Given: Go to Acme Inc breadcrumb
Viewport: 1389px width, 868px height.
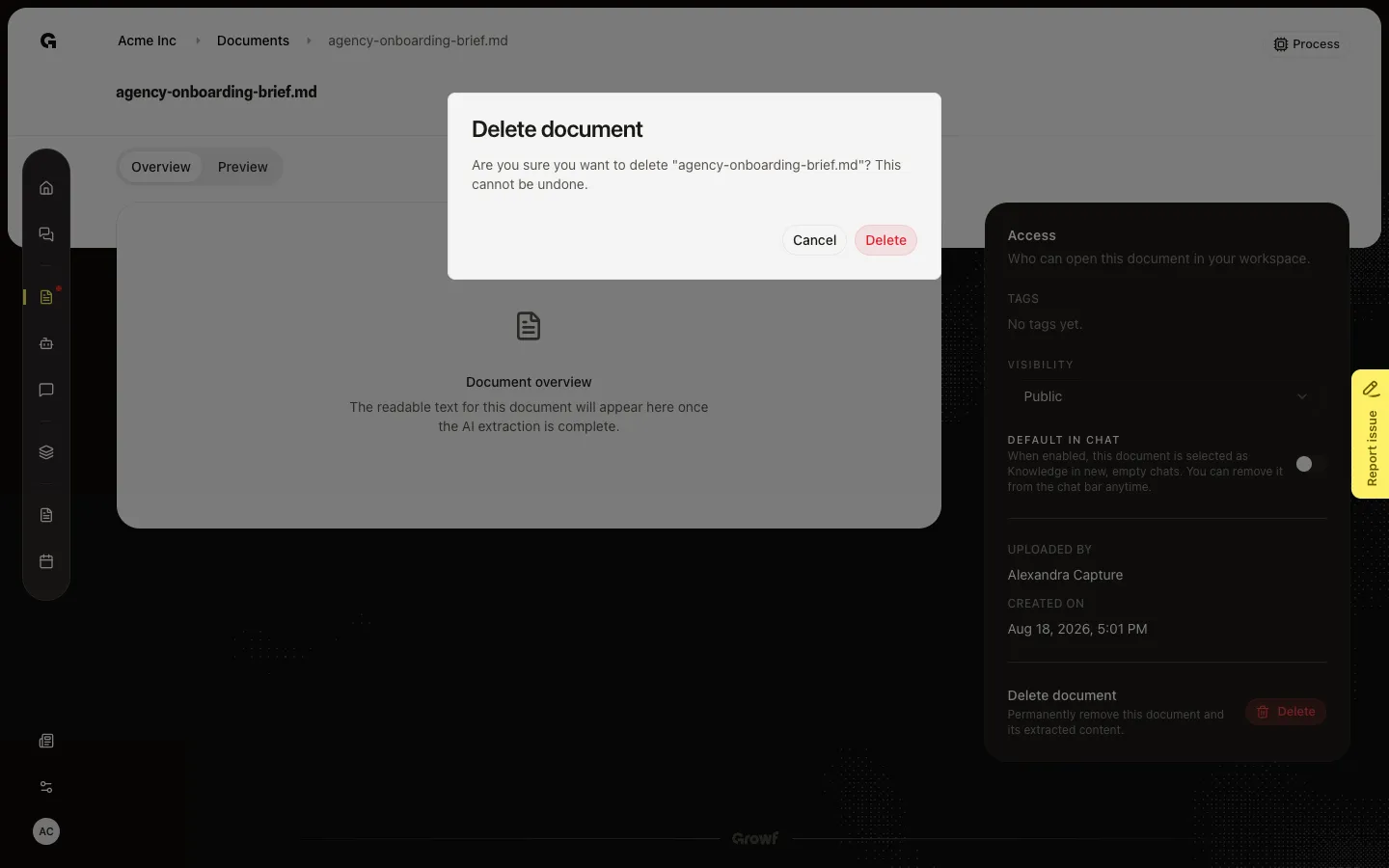Looking at the screenshot, I should tap(147, 41).
